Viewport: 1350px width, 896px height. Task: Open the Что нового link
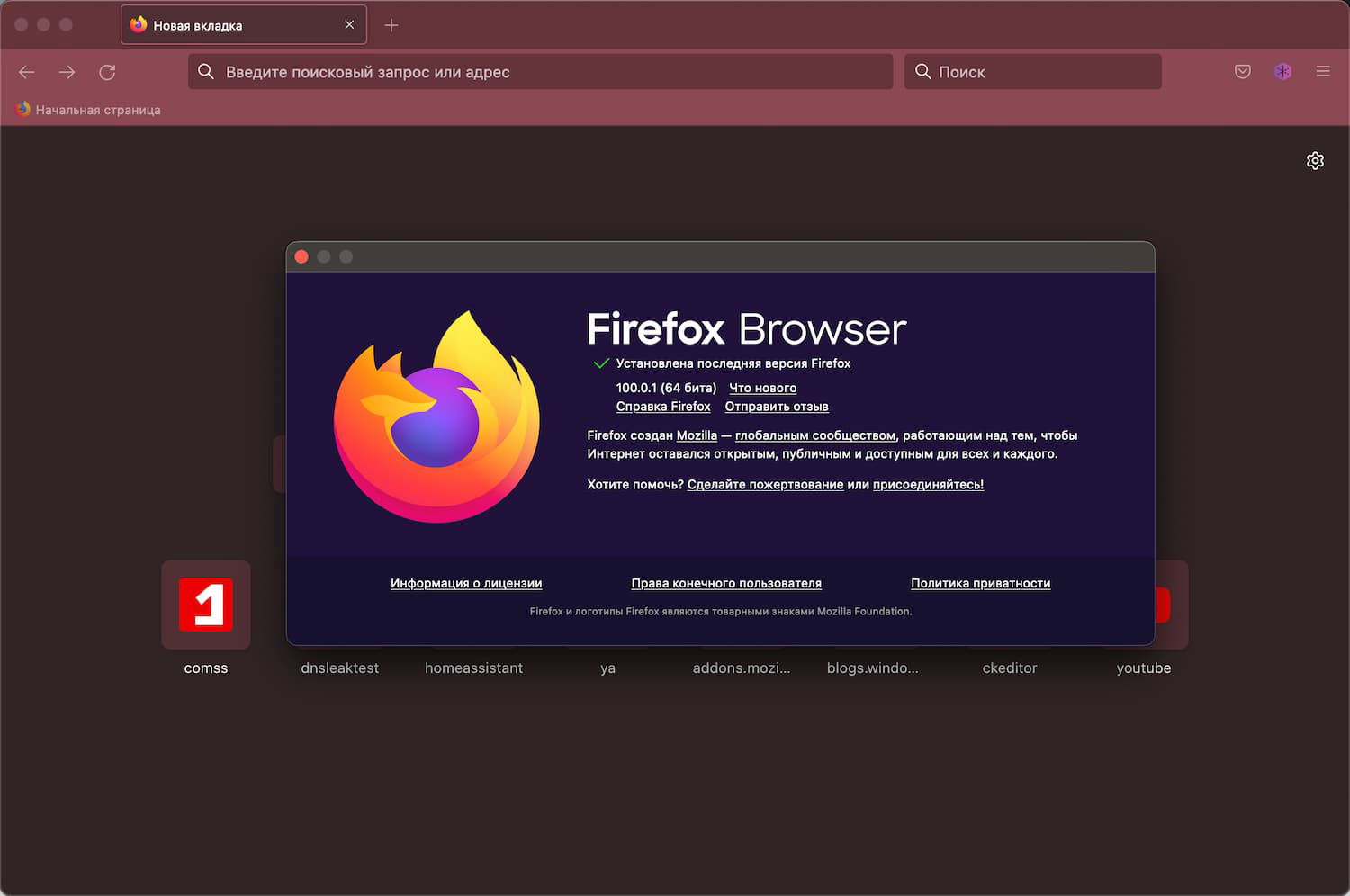[763, 389]
